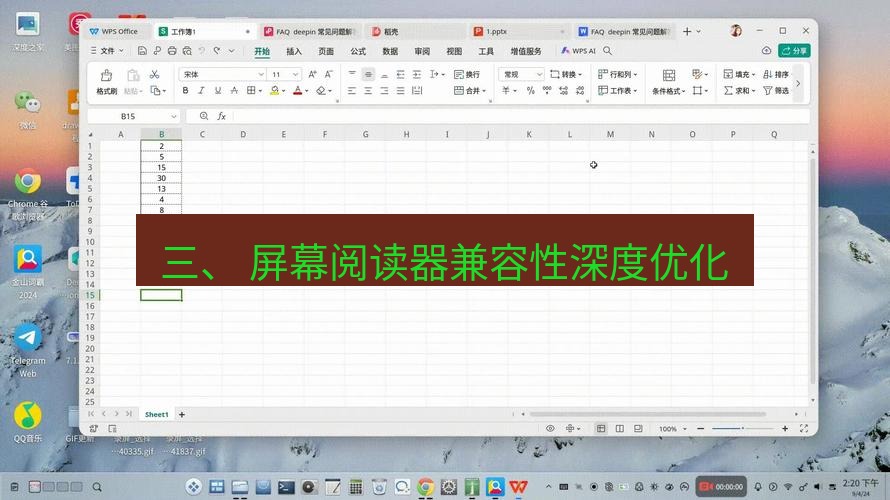Click the Print icon in quick toolbar
The width and height of the screenshot is (890, 500).
(x=172, y=51)
